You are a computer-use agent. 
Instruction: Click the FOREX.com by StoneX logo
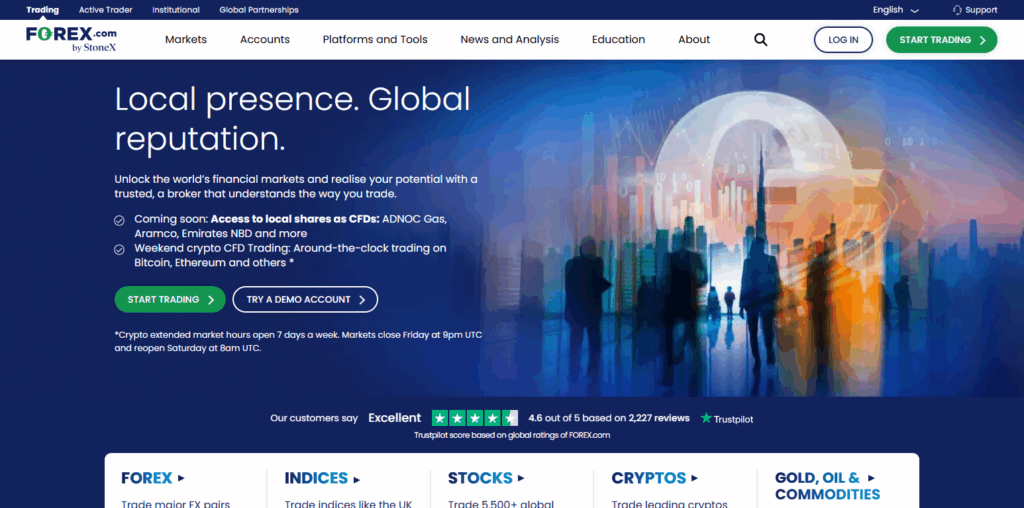coord(71,39)
